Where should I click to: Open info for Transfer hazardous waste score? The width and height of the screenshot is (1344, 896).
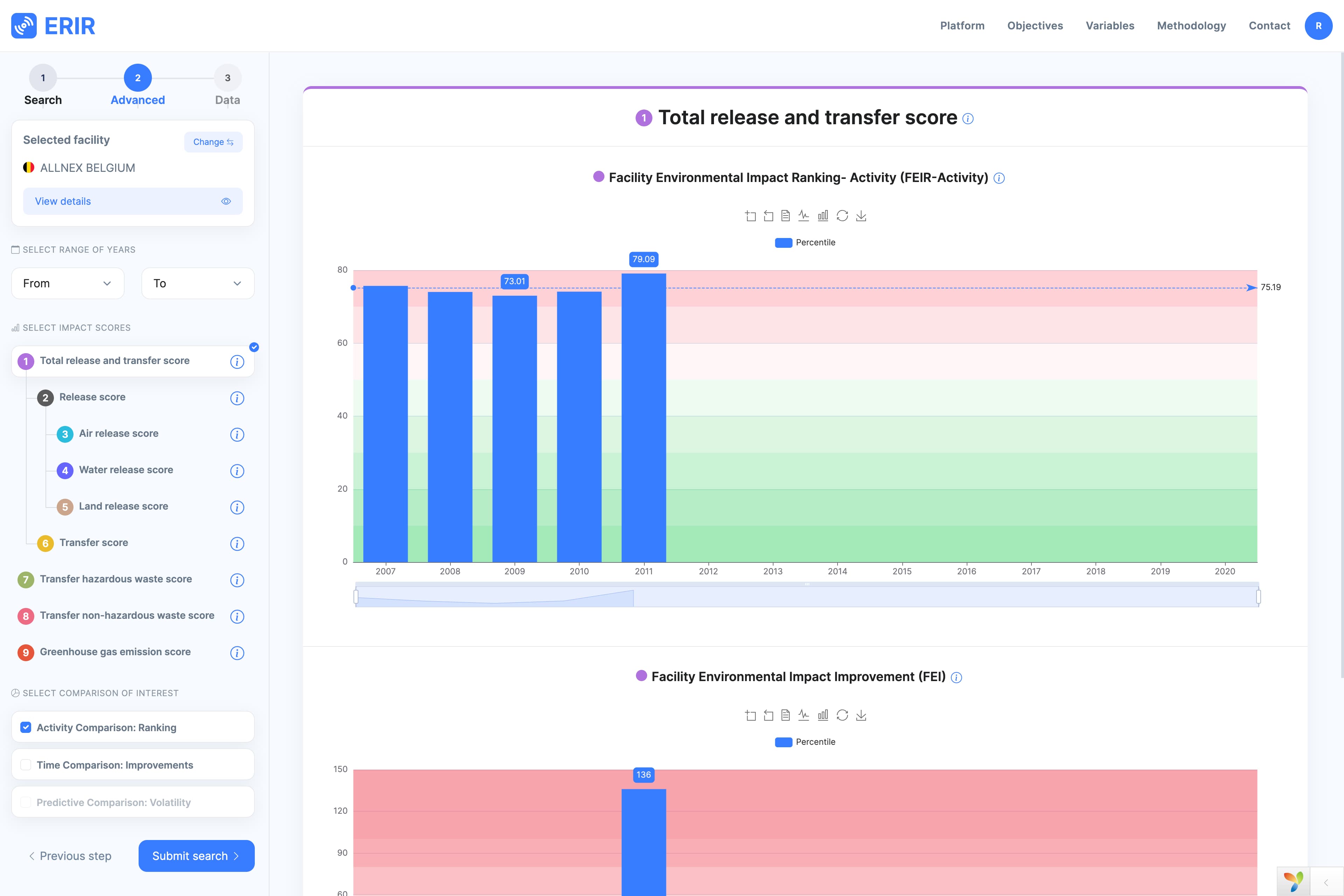point(237,581)
